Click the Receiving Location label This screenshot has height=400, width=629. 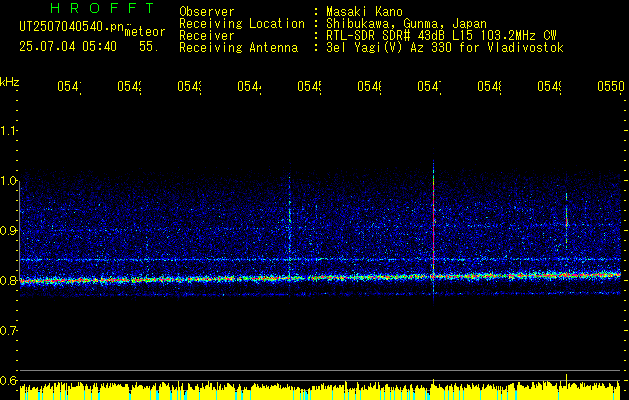242,23
